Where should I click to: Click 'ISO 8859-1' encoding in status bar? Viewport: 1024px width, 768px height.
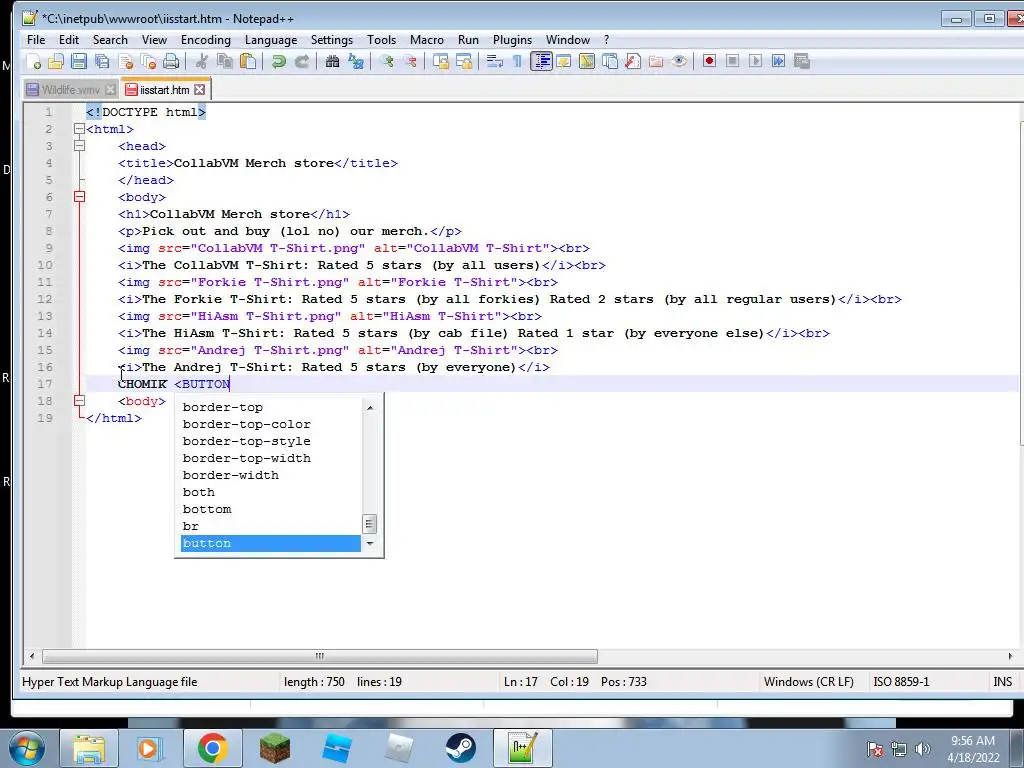pos(901,682)
